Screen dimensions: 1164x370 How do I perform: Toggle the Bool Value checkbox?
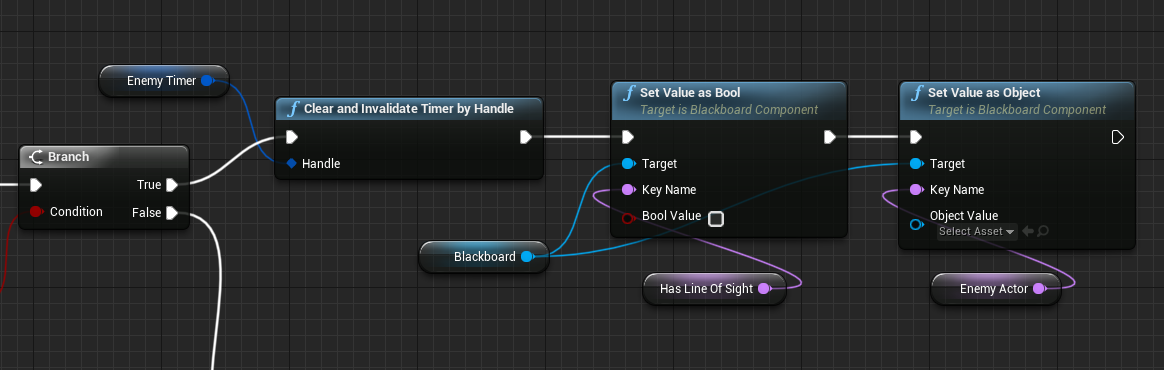[x=716, y=218]
